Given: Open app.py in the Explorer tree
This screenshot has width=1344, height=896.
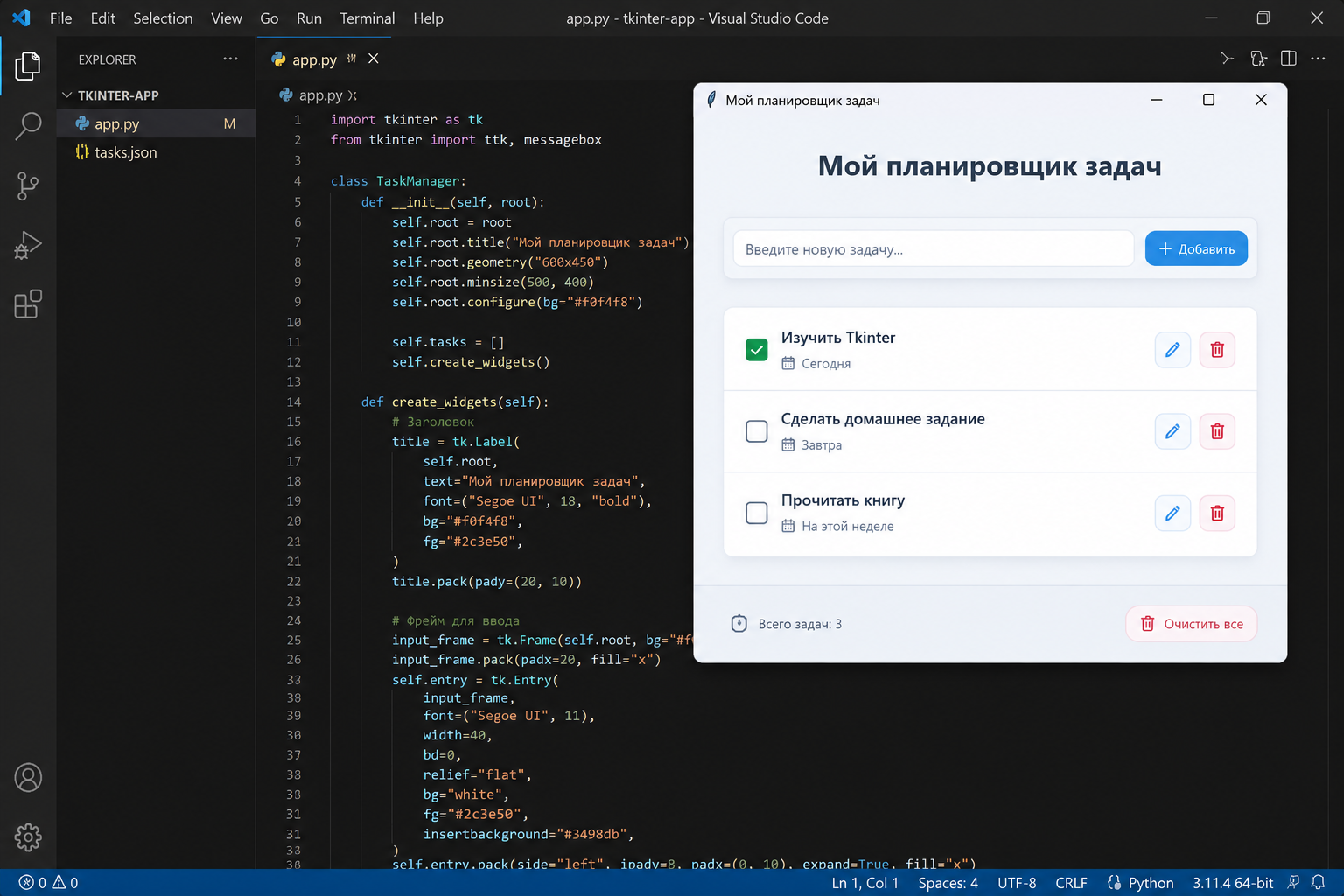Looking at the screenshot, I should point(157,123).
